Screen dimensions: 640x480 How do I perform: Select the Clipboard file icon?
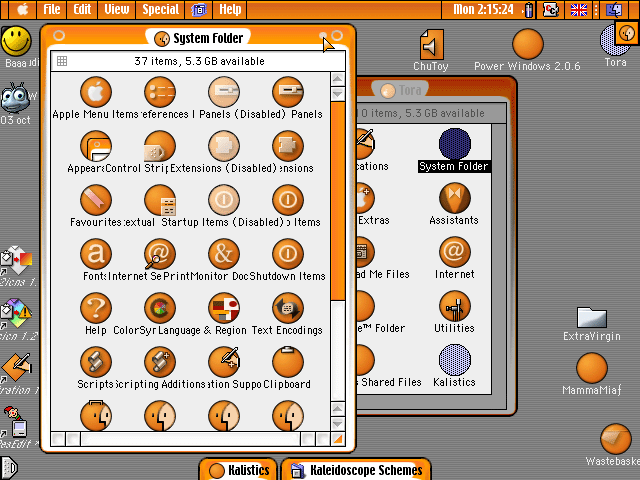[288, 362]
